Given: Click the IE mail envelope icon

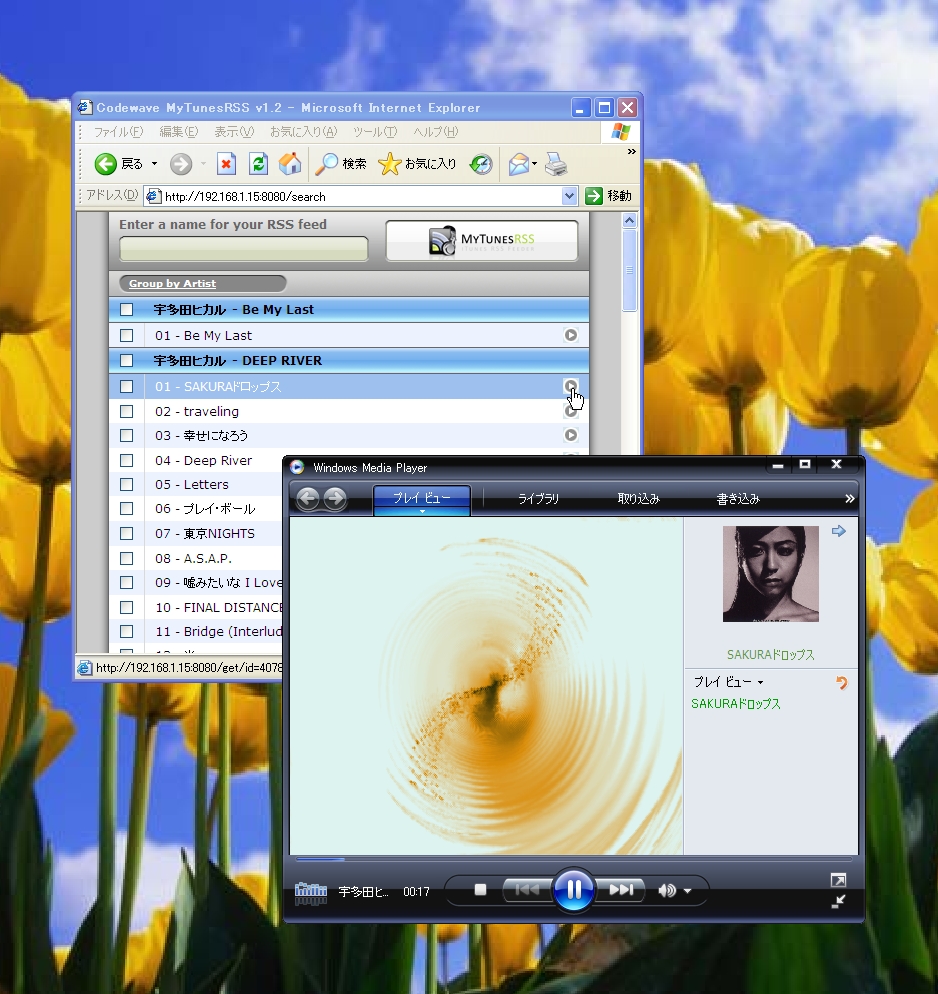Looking at the screenshot, I should pos(518,164).
